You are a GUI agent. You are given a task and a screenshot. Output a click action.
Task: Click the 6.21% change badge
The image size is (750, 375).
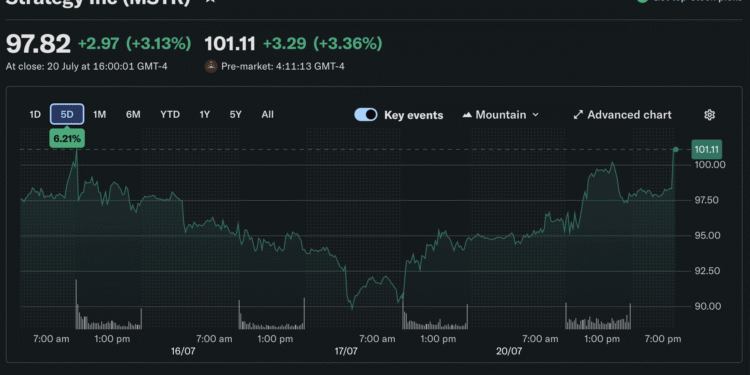(x=67, y=140)
